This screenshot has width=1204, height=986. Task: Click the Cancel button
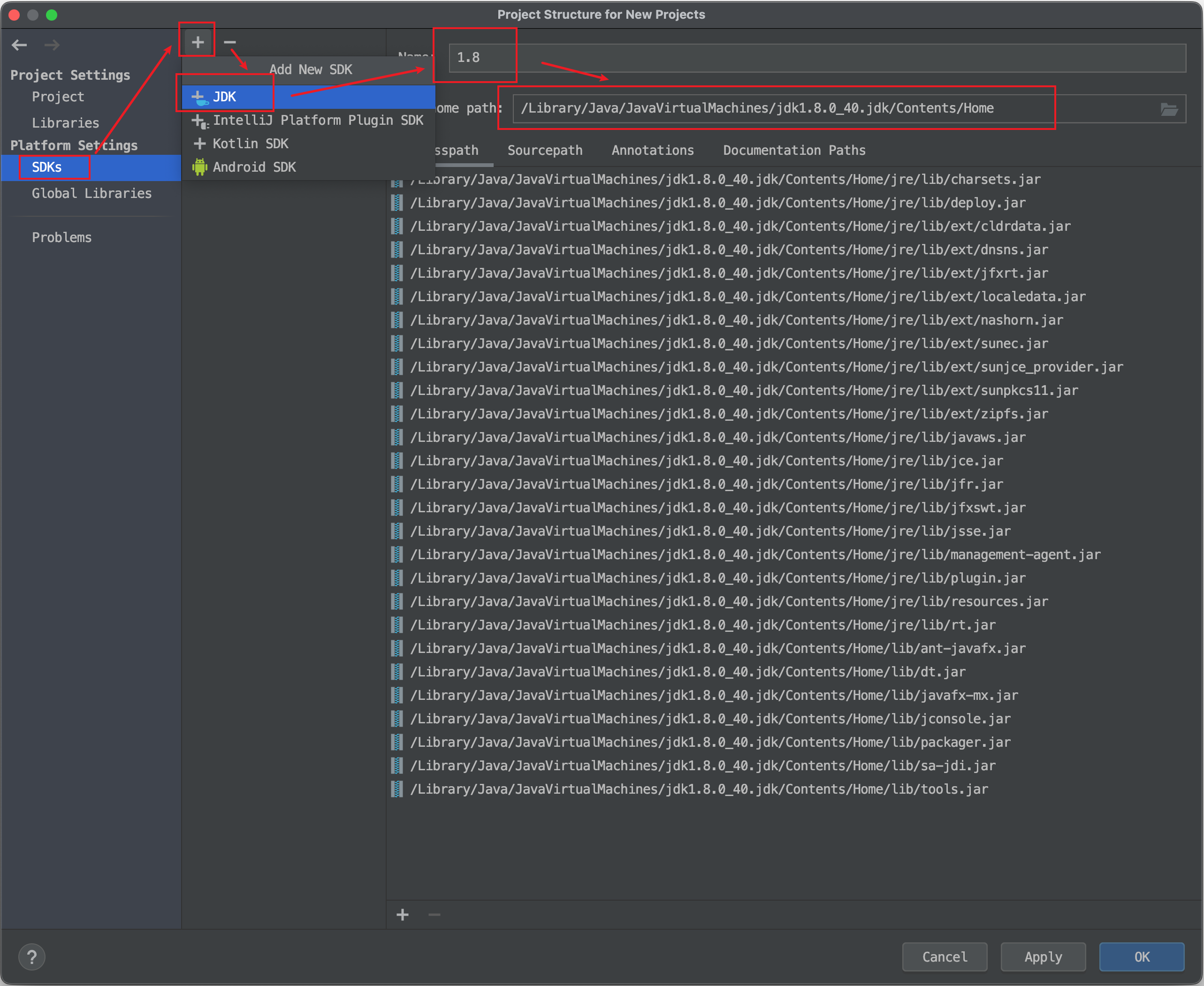click(945, 957)
